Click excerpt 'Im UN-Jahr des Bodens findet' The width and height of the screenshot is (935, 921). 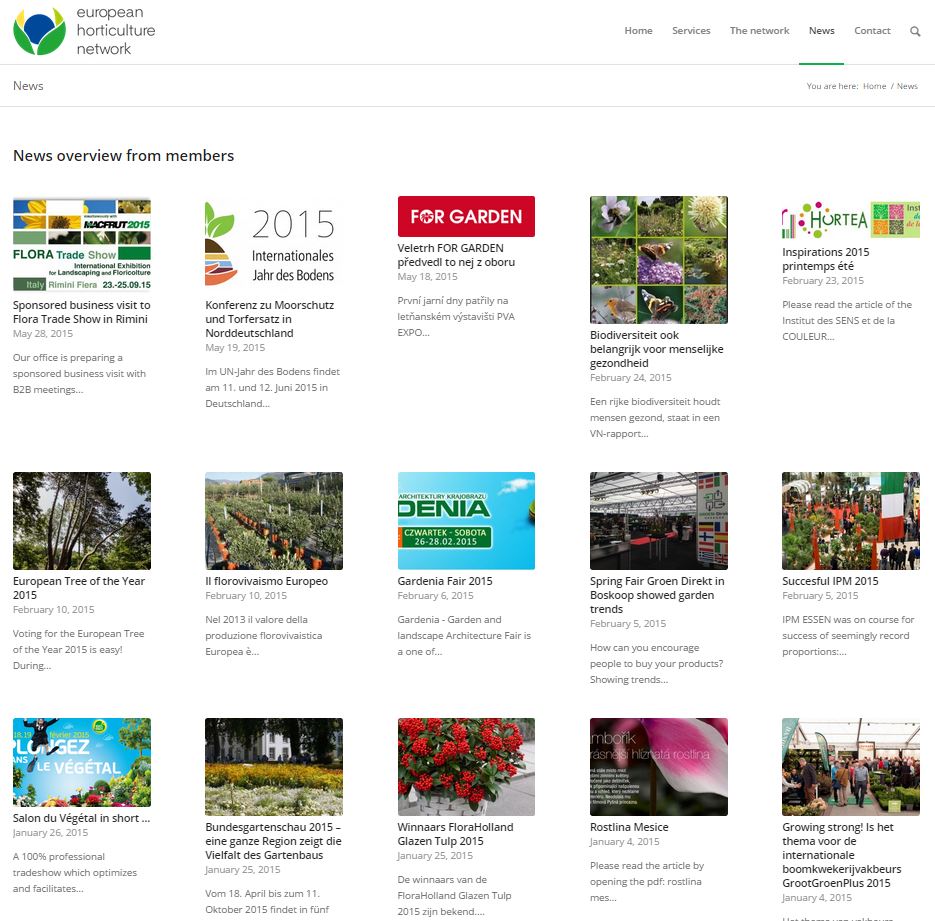273,387
